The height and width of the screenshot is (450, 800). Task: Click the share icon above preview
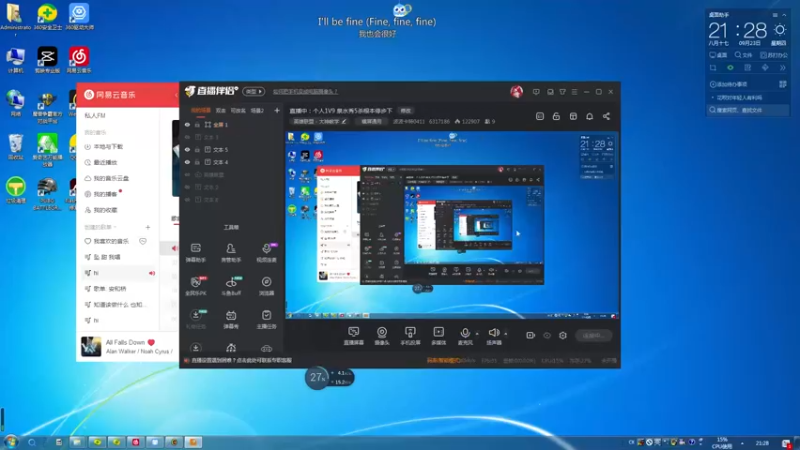pyautogui.click(x=606, y=116)
